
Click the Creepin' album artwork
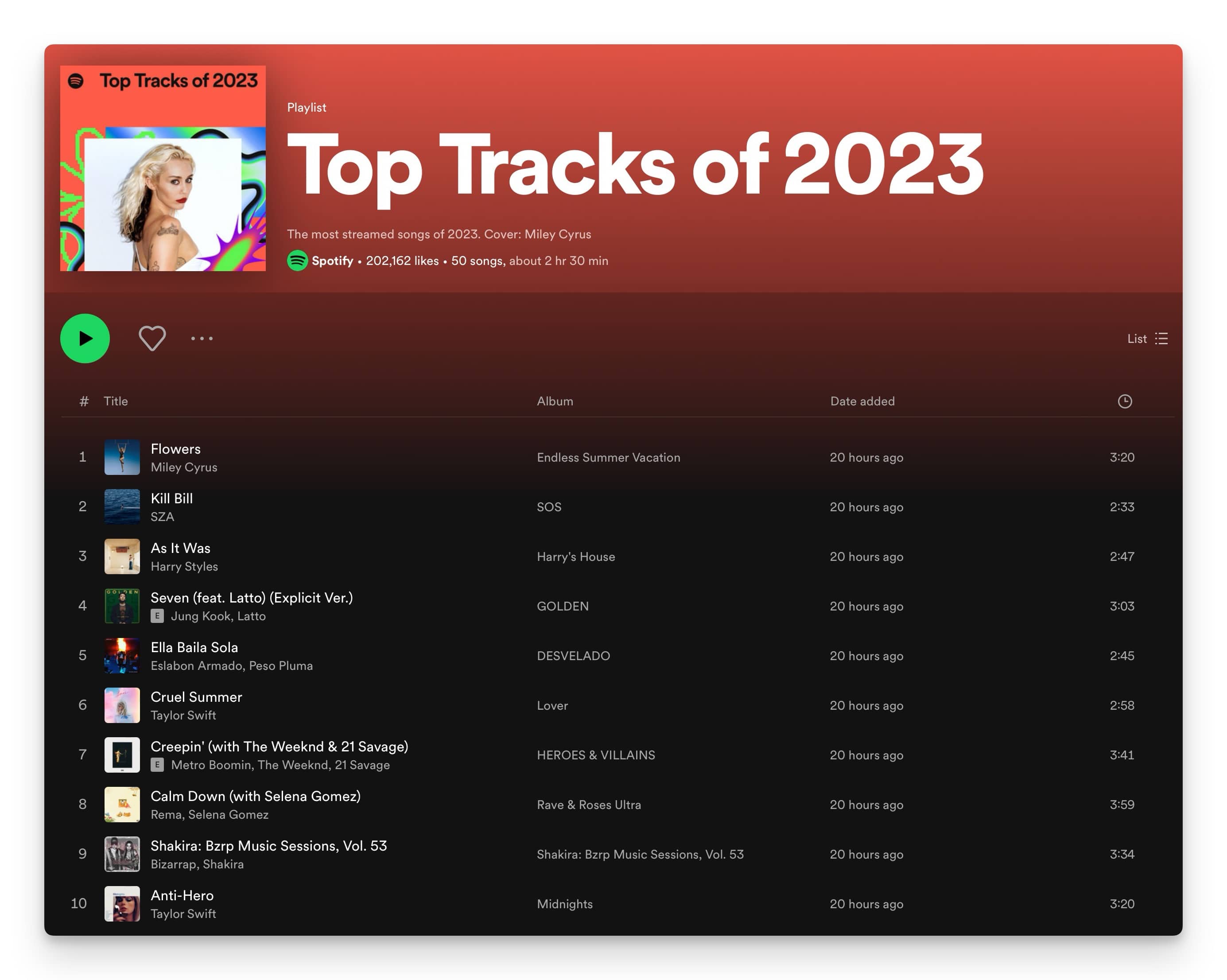tap(122, 754)
